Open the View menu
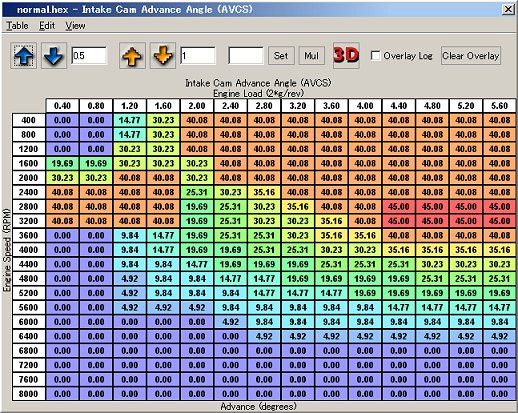The width and height of the screenshot is (518, 413). [75, 26]
